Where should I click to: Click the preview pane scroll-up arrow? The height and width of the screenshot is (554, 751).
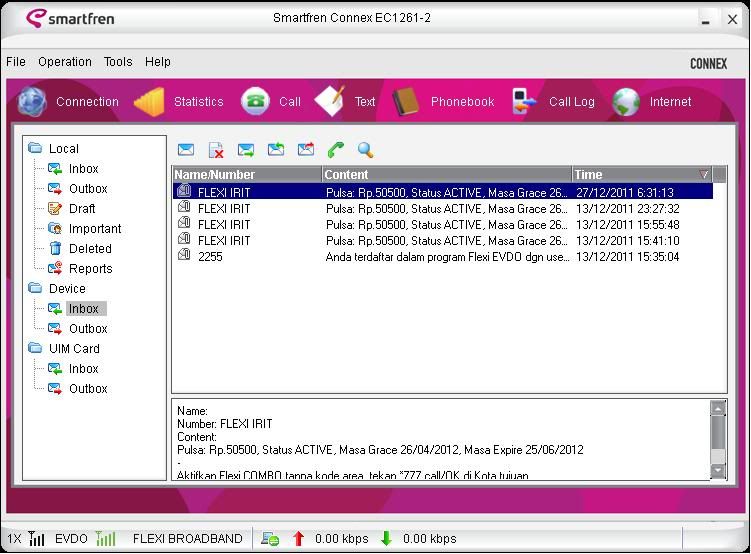click(x=718, y=408)
